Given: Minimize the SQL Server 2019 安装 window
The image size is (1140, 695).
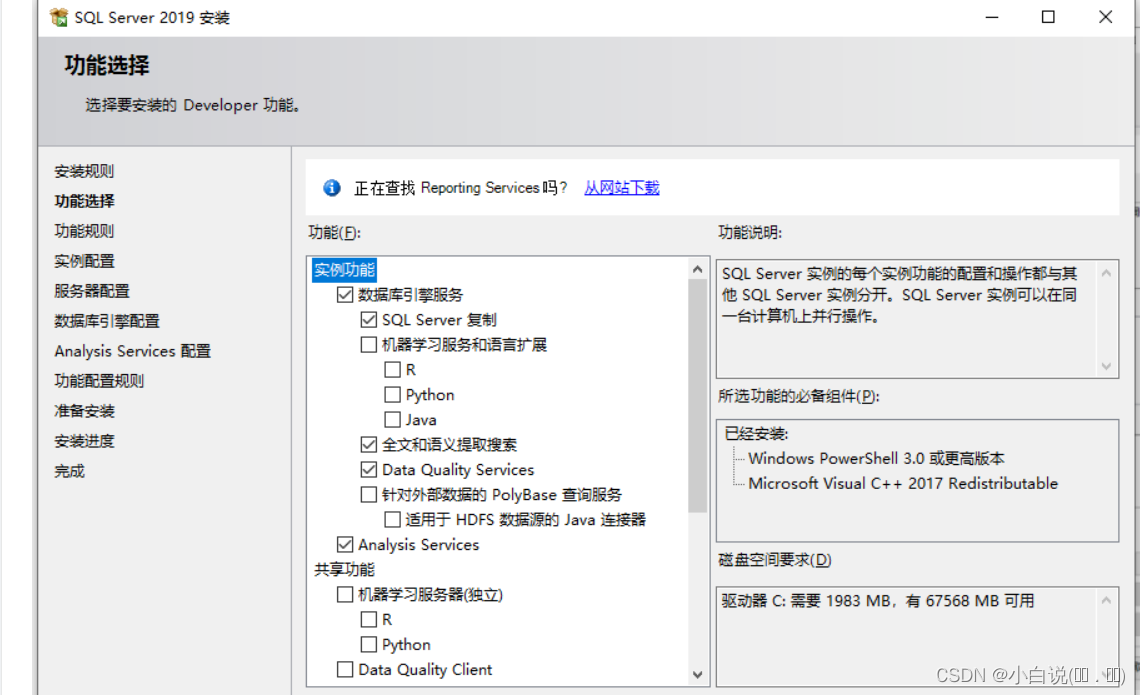Looking at the screenshot, I should (992, 17).
